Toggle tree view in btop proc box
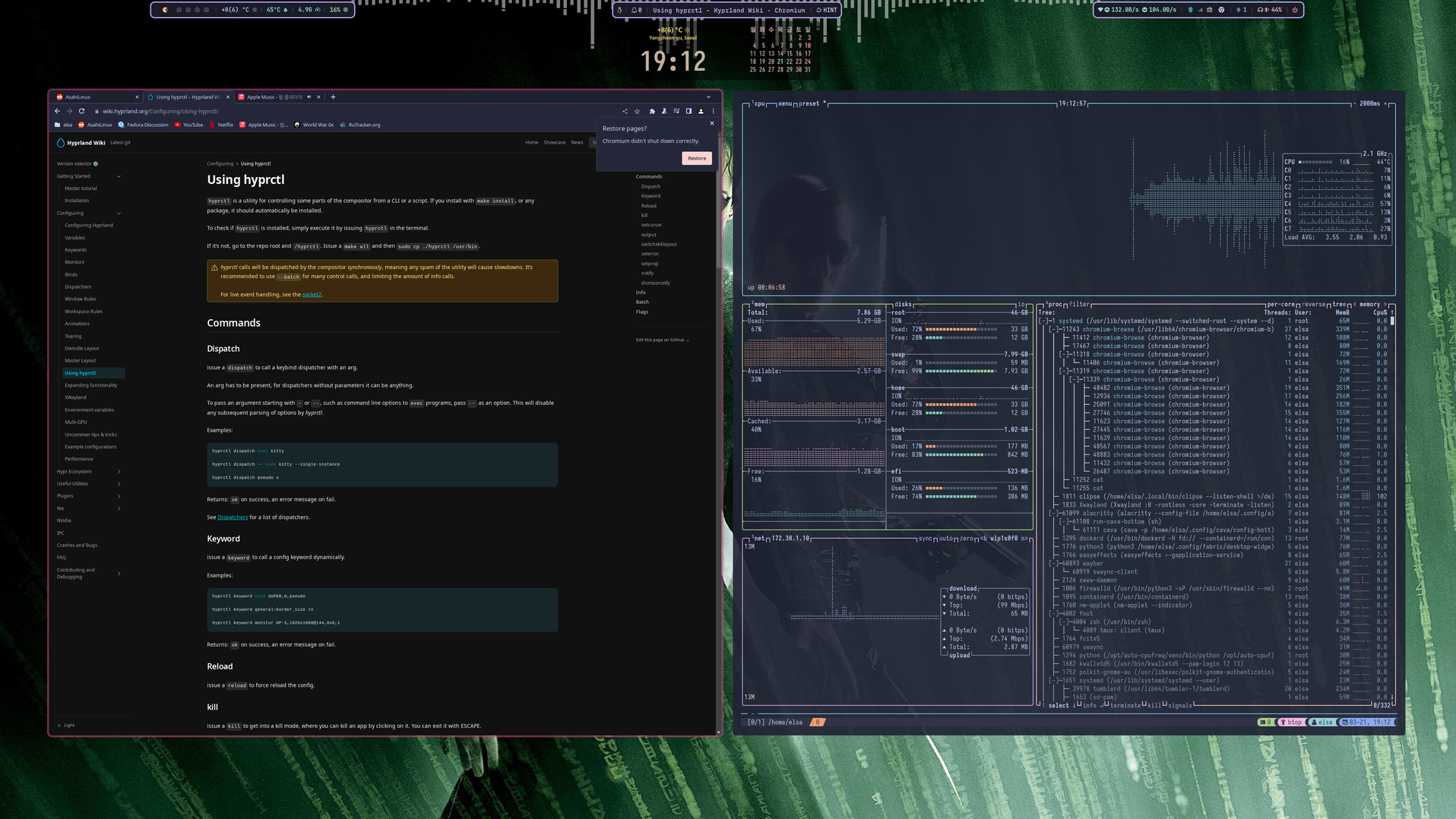Image resolution: width=1456 pixels, height=819 pixels. [x=1339, y=304]
